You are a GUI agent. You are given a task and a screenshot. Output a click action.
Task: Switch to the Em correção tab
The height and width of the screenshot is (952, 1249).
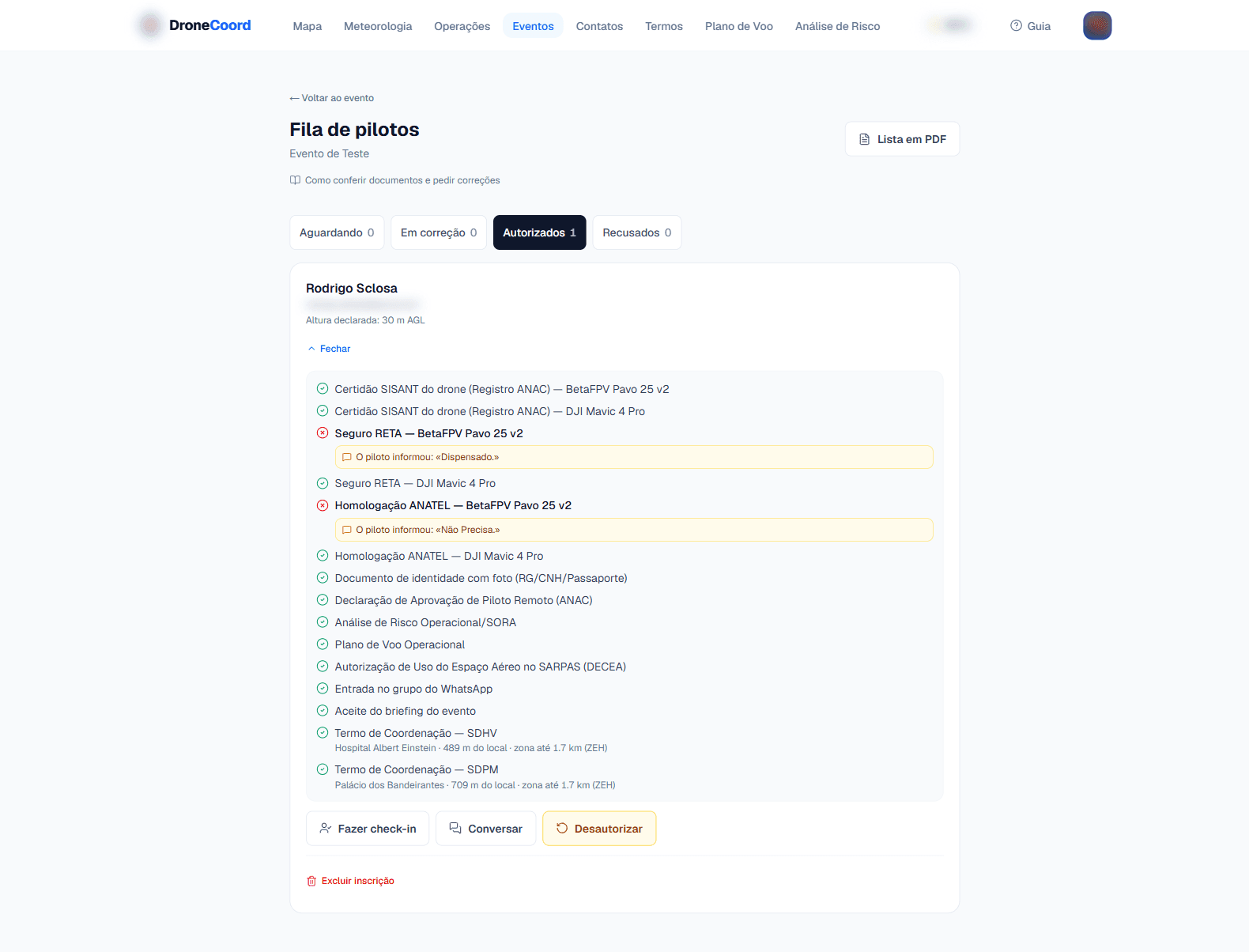tap(439, 232)
